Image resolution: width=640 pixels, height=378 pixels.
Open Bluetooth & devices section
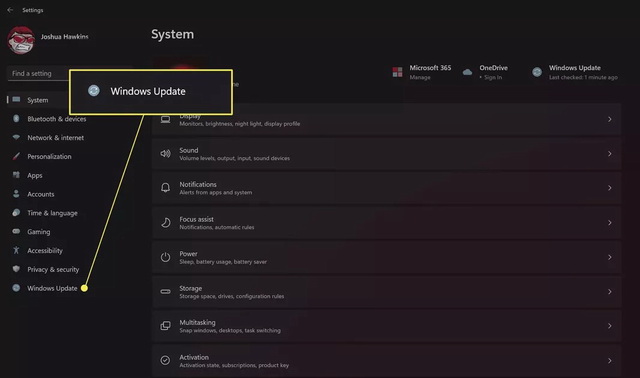(x=57, y=119)
